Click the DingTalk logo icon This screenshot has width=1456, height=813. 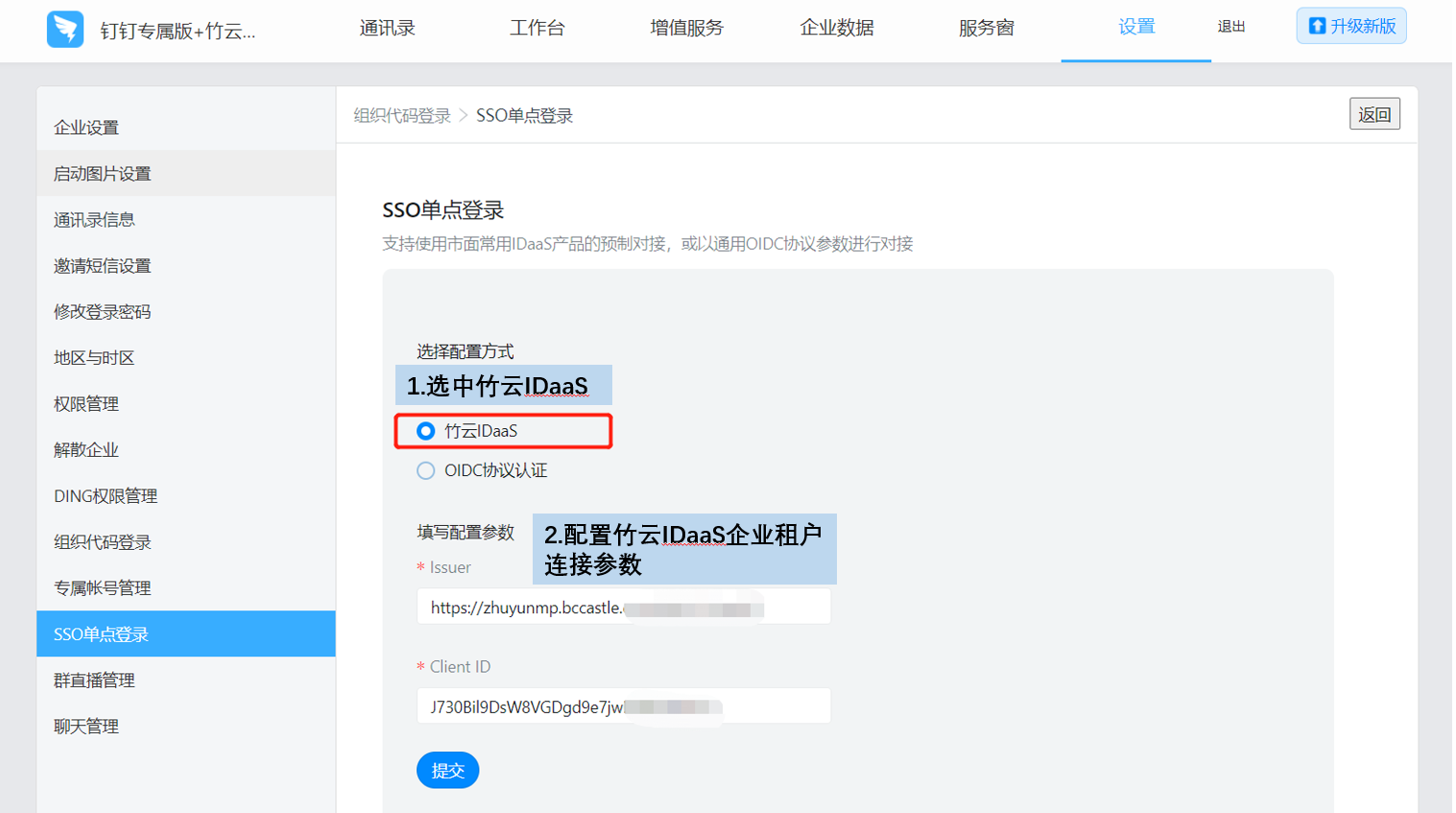65,30
